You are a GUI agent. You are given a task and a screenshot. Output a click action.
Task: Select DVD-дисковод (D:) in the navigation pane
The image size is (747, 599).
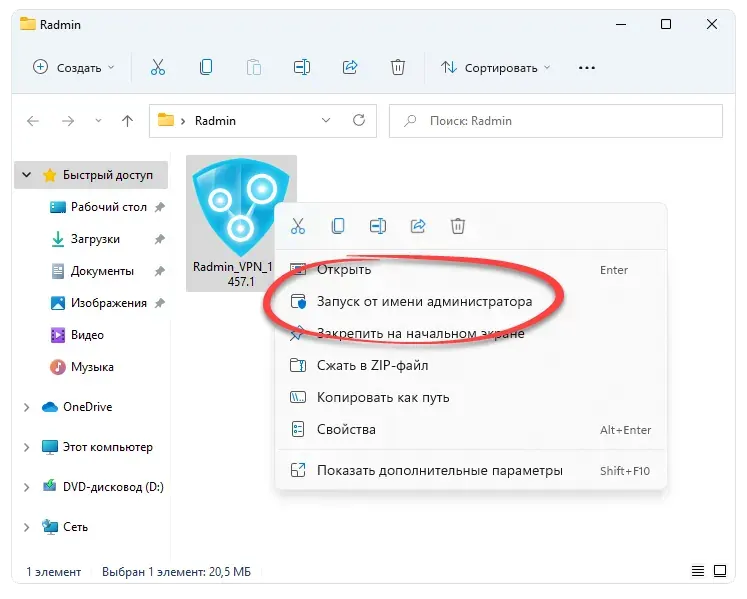click(x=113, y=487)
